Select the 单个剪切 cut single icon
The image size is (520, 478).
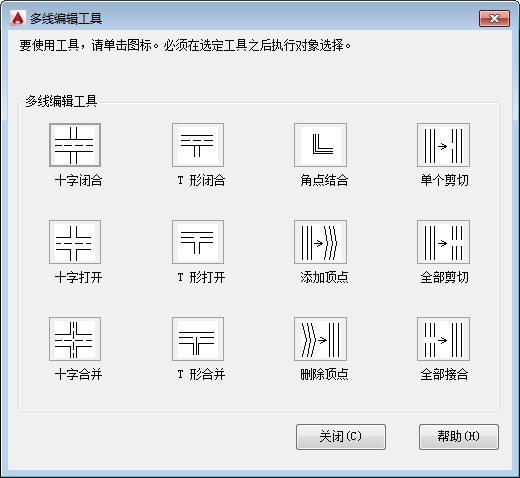[444, 145]
